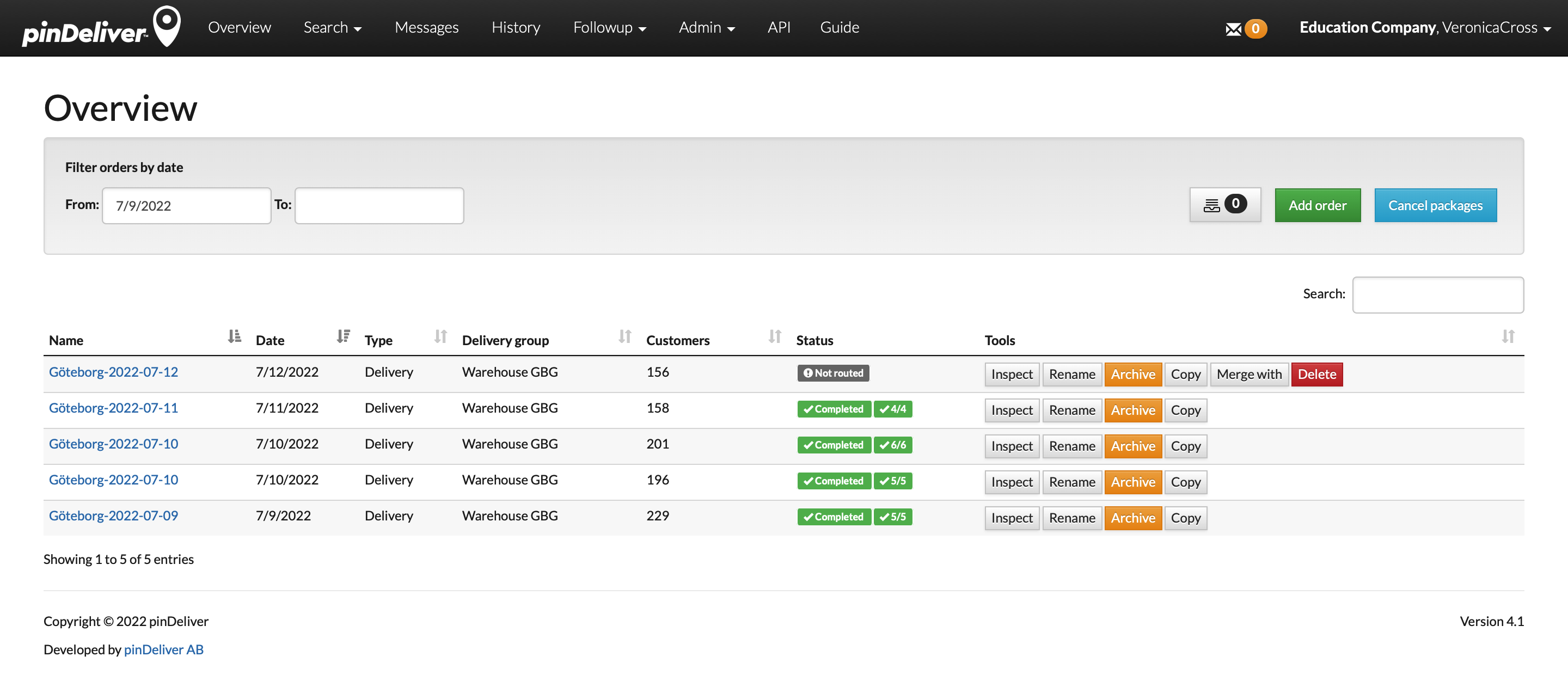The image size is (1568, 687).
Task: Sort table by Date column icon
Action: 344,336
